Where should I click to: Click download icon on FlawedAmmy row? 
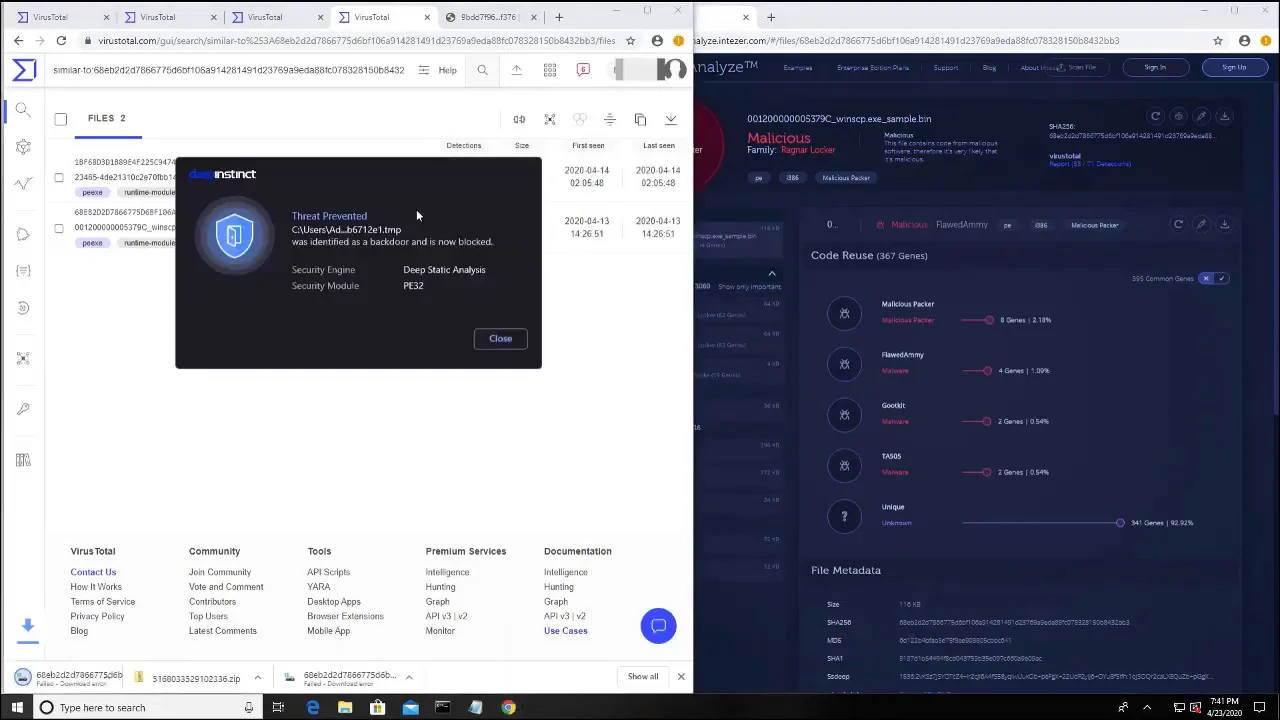(1224, 225)
